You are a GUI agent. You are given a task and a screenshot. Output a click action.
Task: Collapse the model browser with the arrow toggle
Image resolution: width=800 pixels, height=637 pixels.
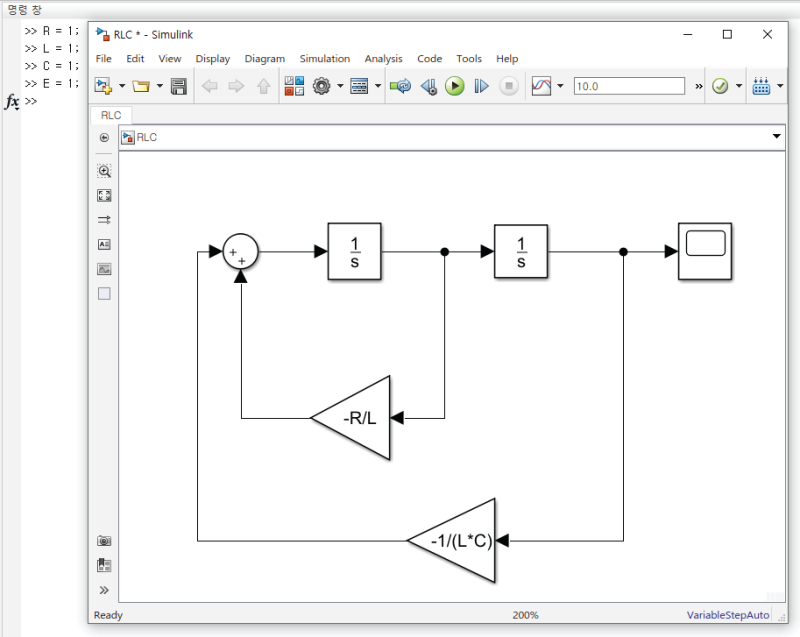pos(104,137)
